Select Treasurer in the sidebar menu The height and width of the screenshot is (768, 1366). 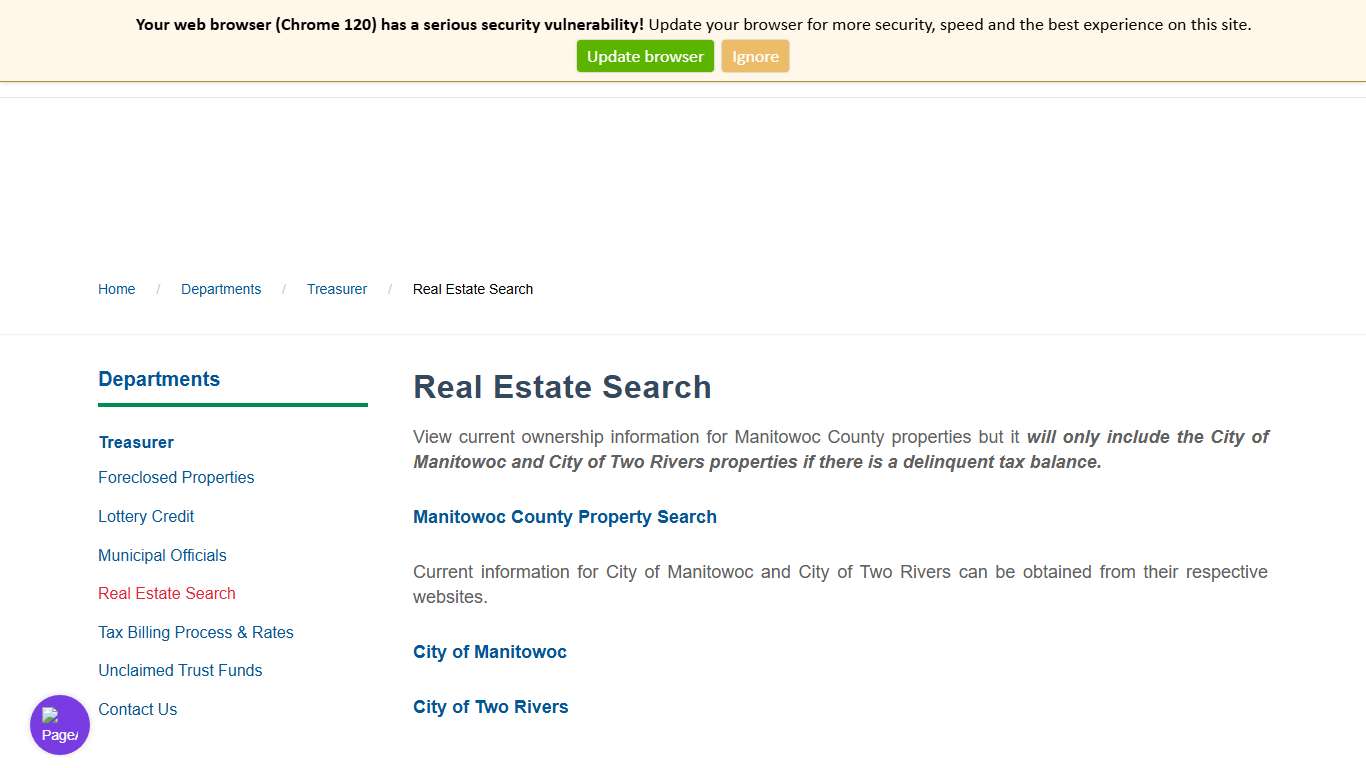pos(136,442)
